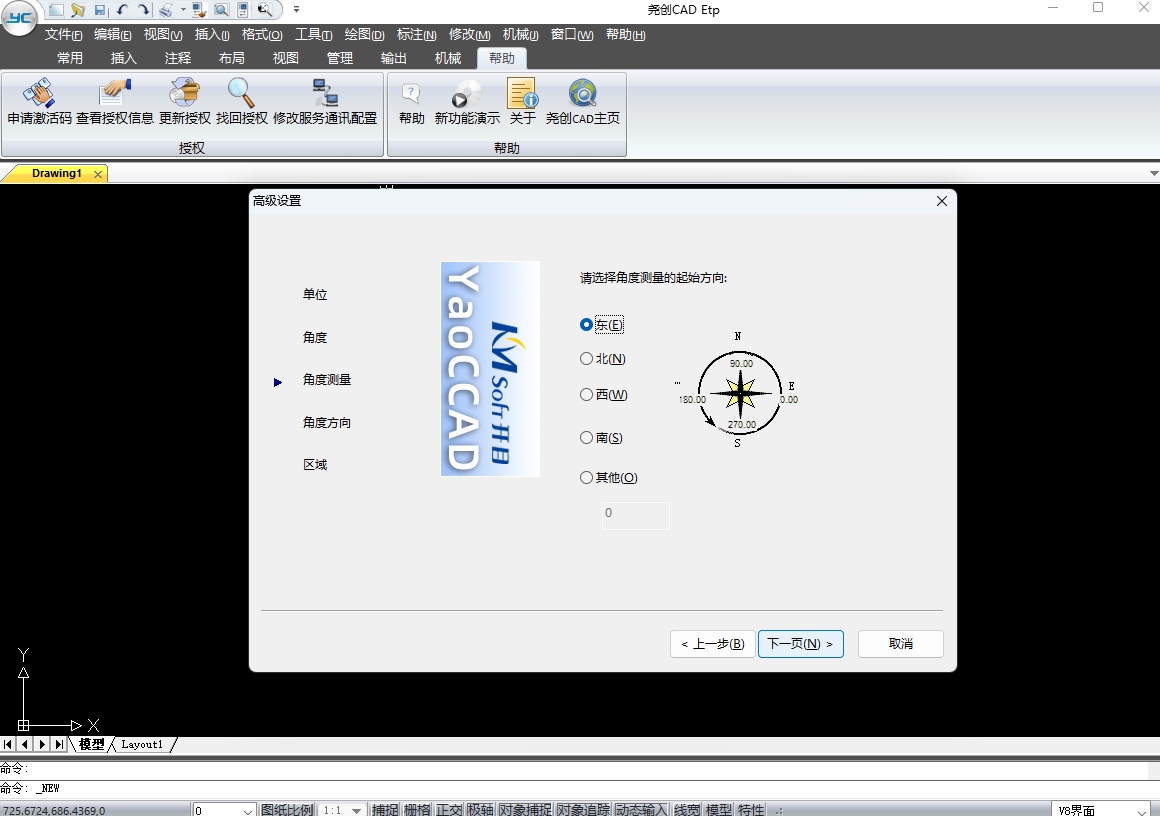Select the 北(N) radio button
This screenshot has width=1160, height=816.
tap(603, 359)
